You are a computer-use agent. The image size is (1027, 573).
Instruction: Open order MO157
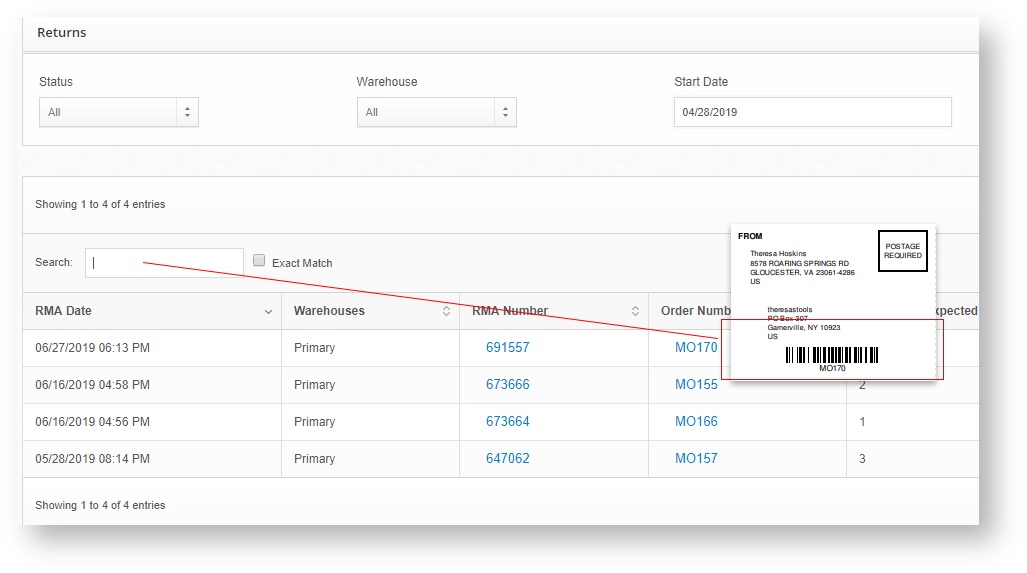click(x=696, y=458)
